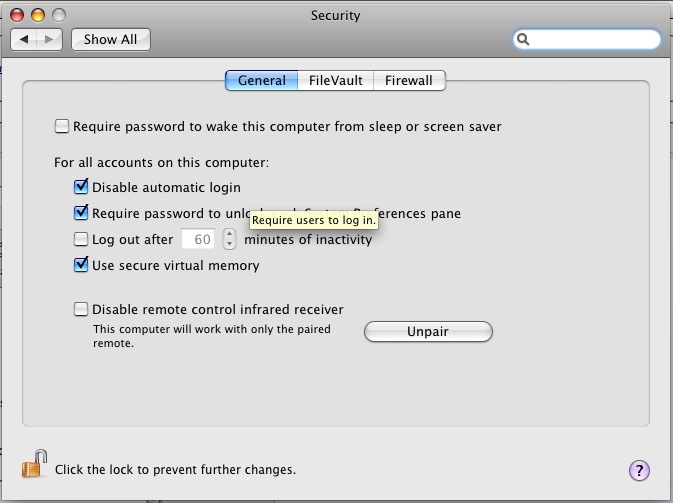Viewport: 673px width, 503px height.
Task: Click the magnifying glass search icon
Action: click(x=523, y=39)
